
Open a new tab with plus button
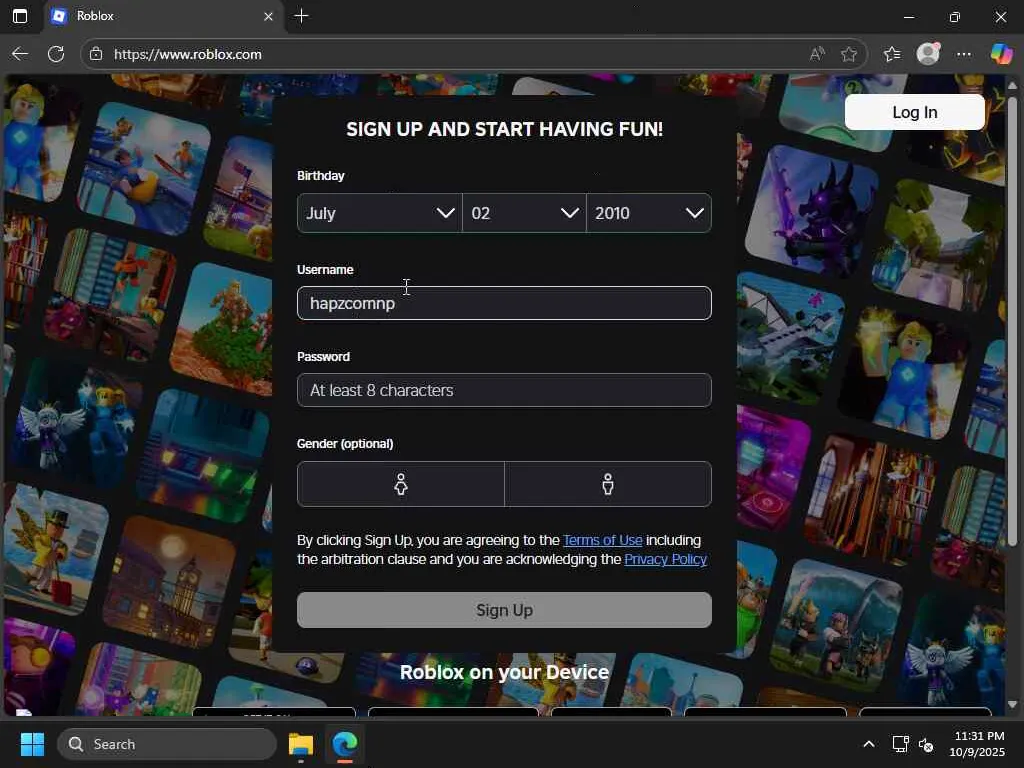point(302,16)
